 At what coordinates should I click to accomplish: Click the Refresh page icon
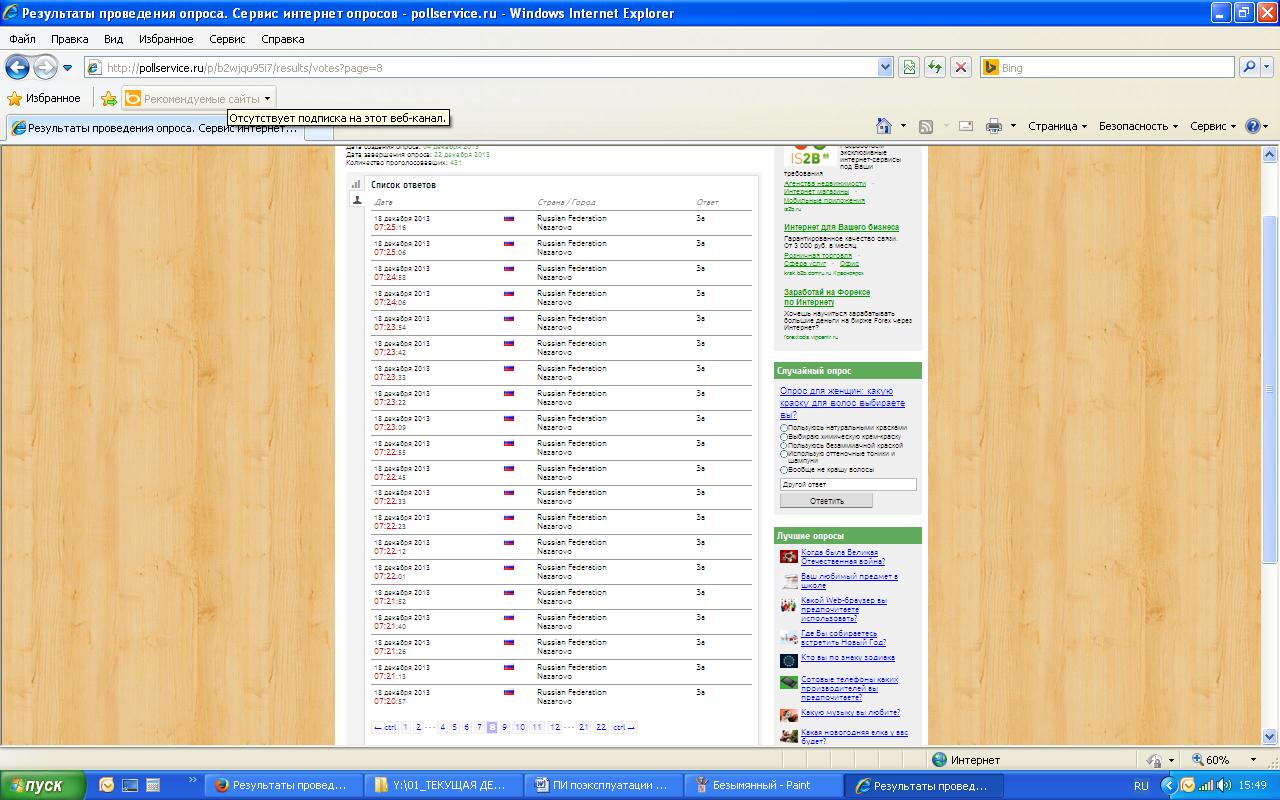[x=935, y=67]
